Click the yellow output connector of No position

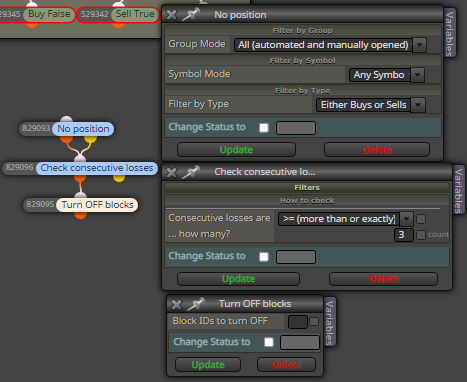[x=91, y=139]
